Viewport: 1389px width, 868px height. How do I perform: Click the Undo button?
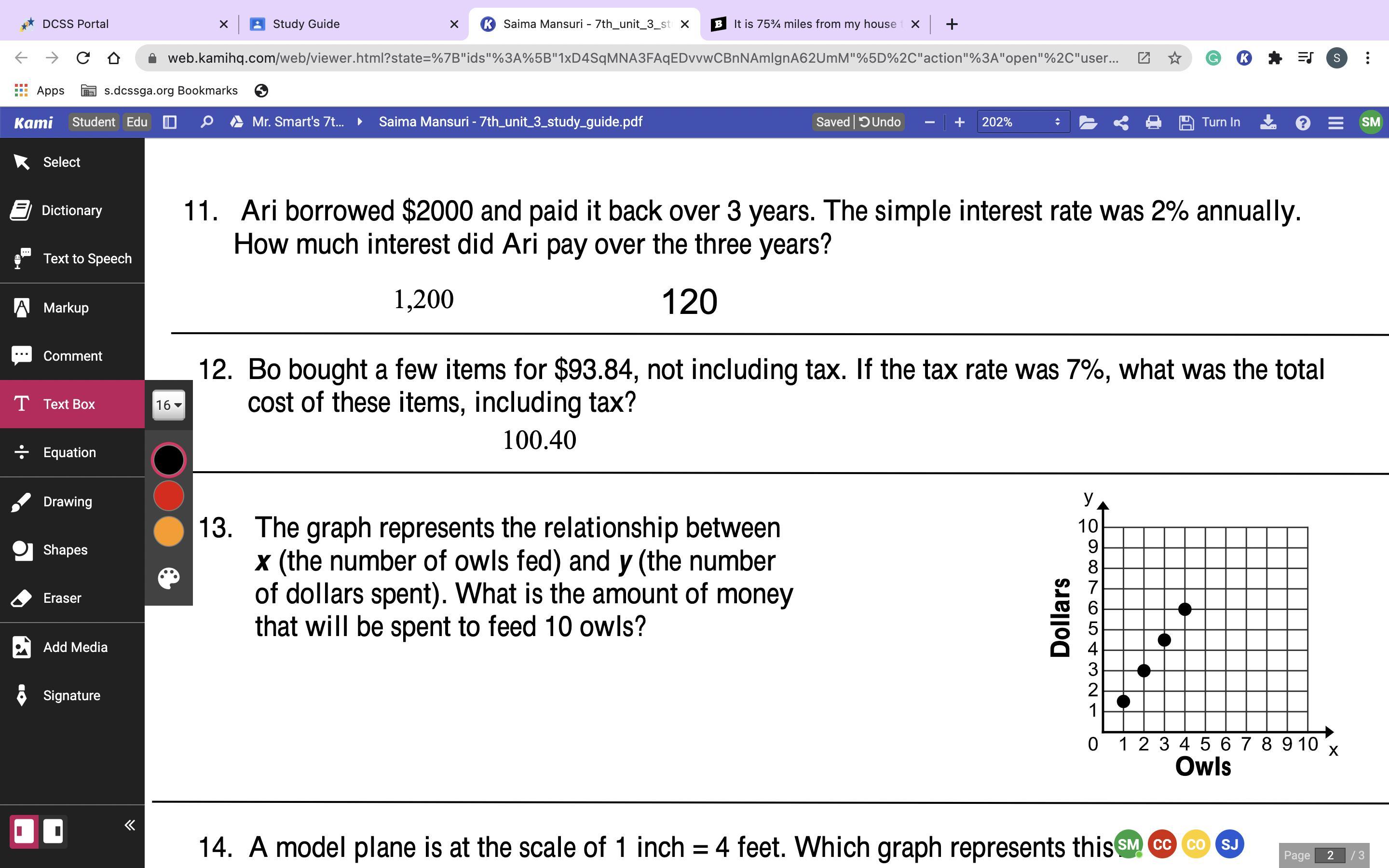pos(880,122)
